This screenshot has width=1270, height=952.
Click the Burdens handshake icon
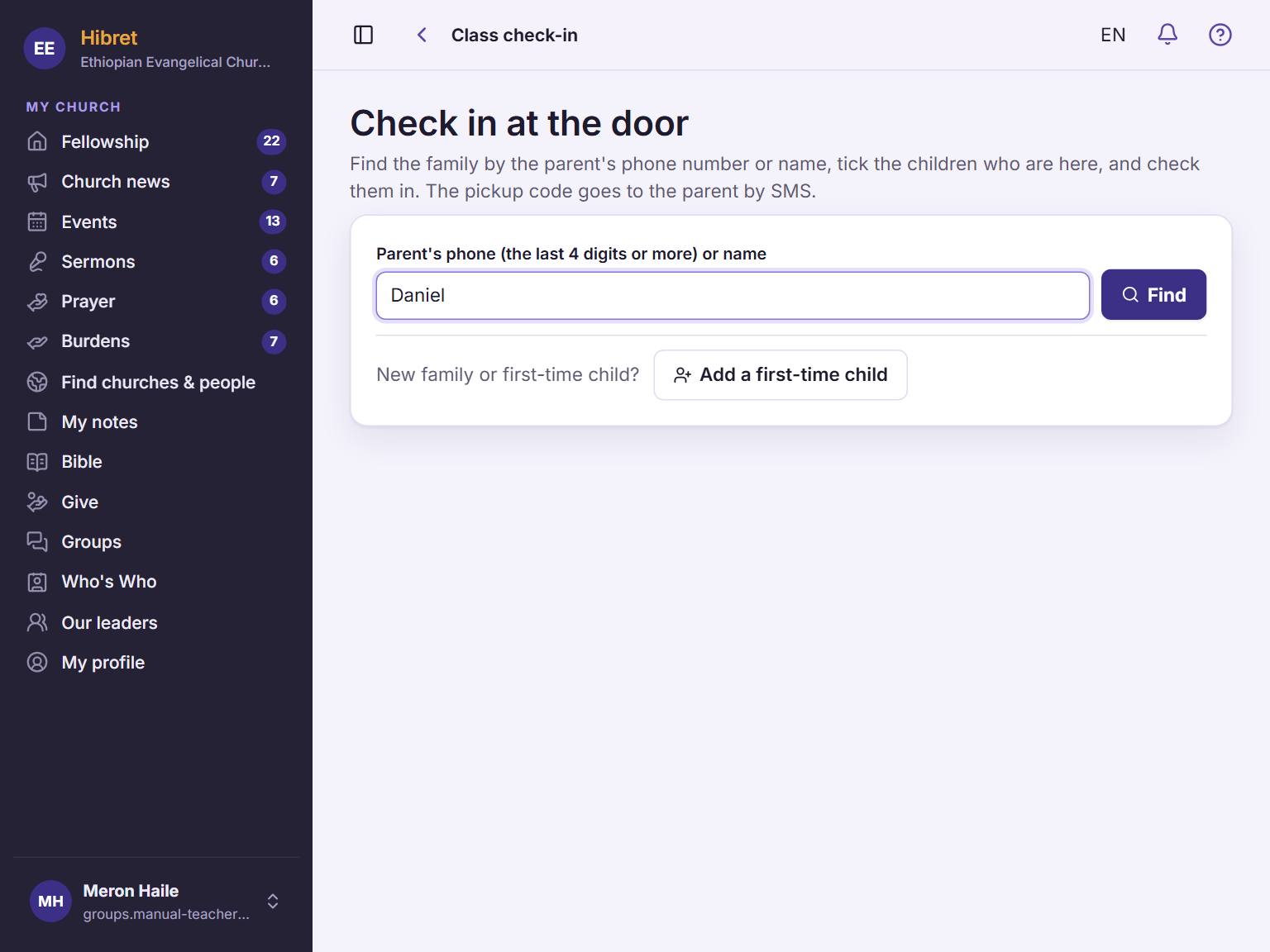(x=37, y=341)
